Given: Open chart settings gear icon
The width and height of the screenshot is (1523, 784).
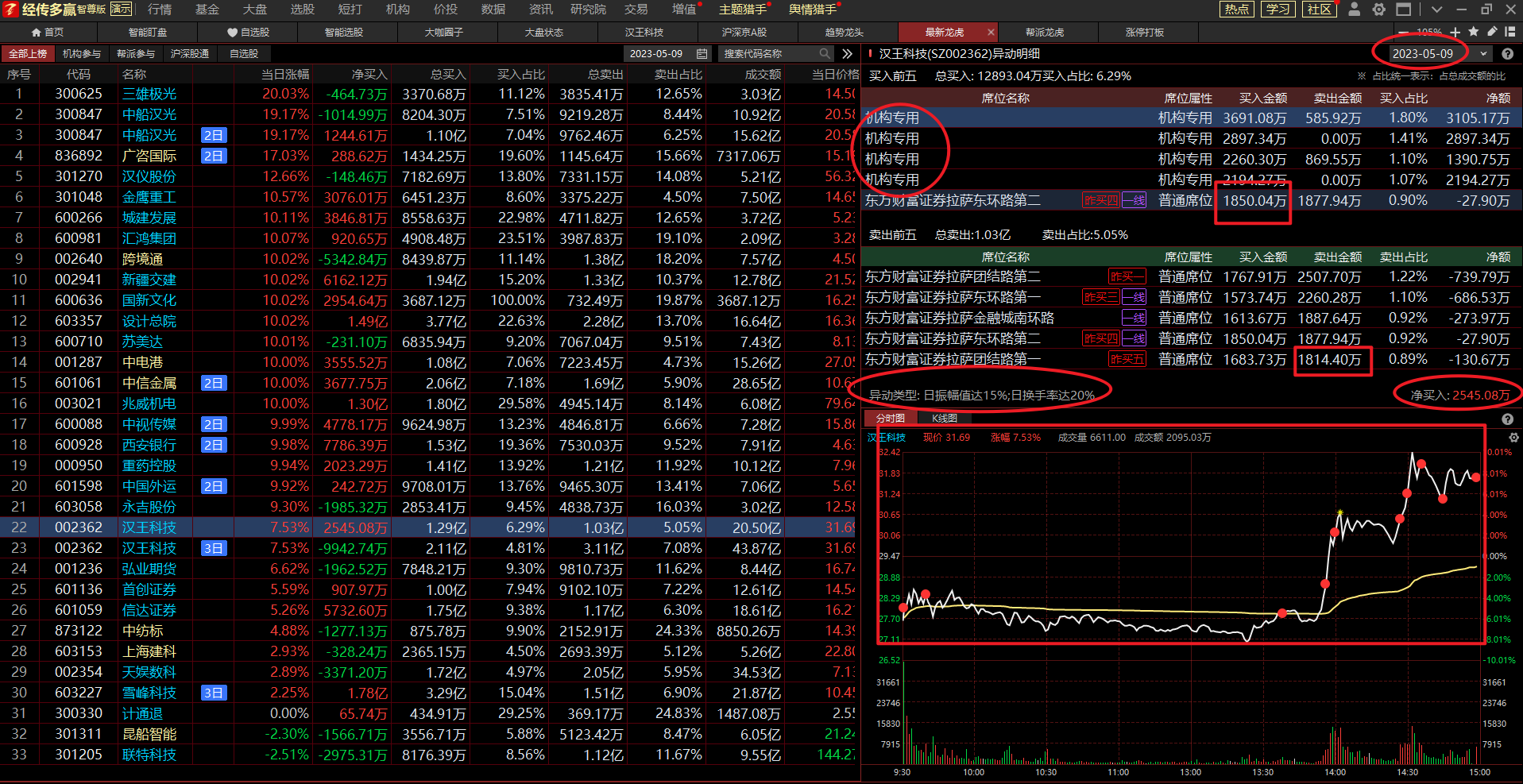Looking at the screenshot, I should click(x=1513, y=438).
